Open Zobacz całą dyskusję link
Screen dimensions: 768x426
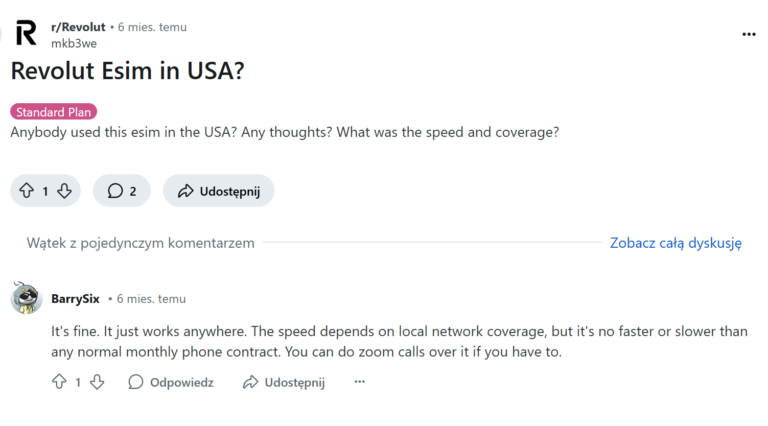676,243
